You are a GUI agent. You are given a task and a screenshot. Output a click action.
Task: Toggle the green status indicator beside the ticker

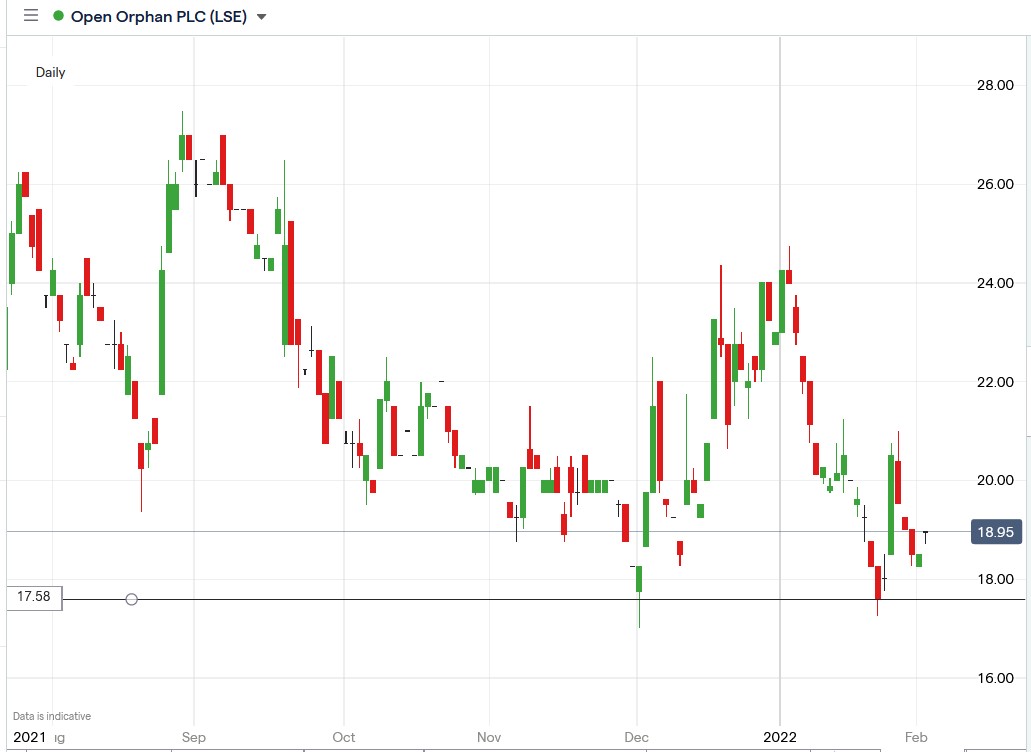tap(57, 16)
